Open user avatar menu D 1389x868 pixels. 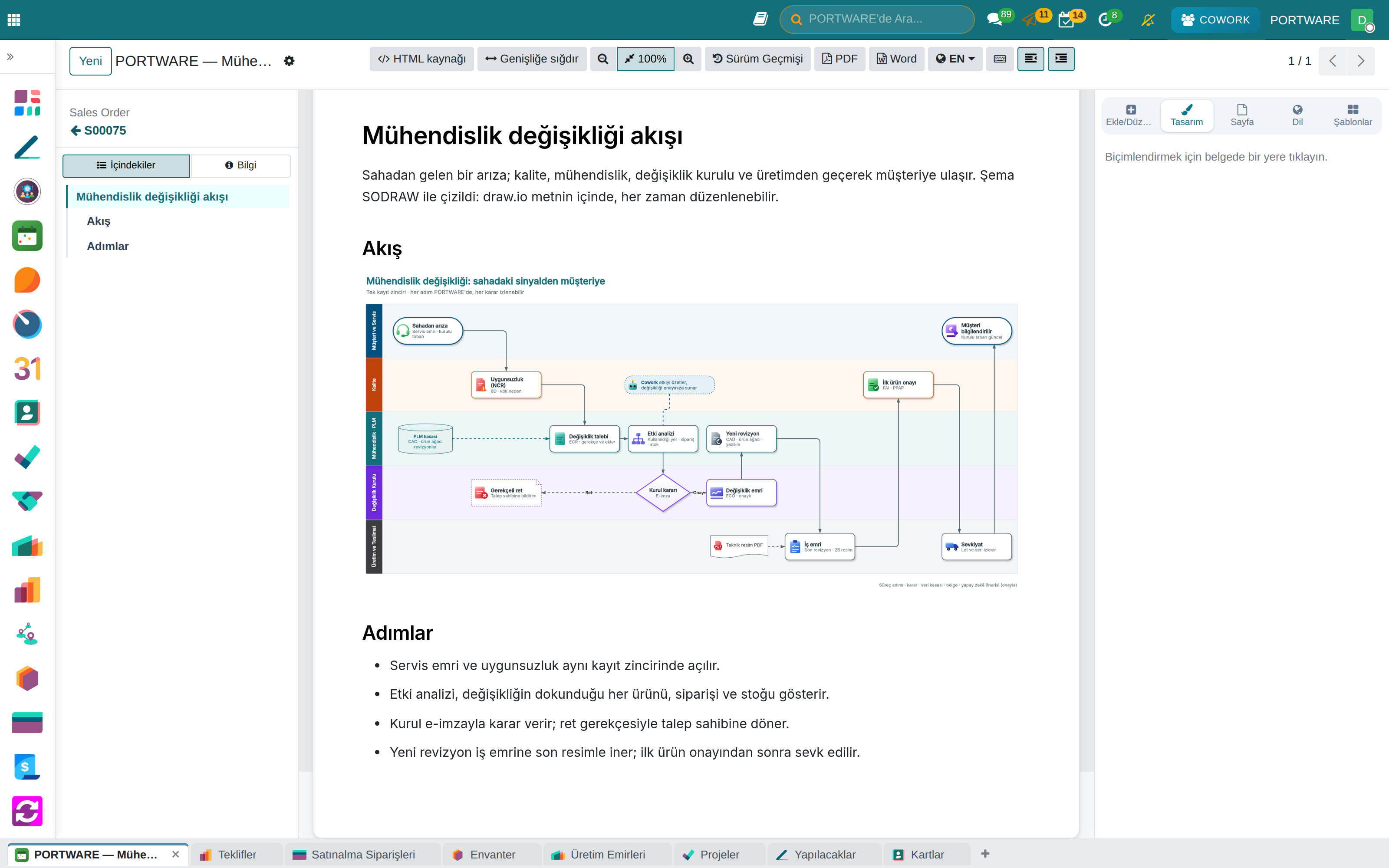(x=1363, y=20)
